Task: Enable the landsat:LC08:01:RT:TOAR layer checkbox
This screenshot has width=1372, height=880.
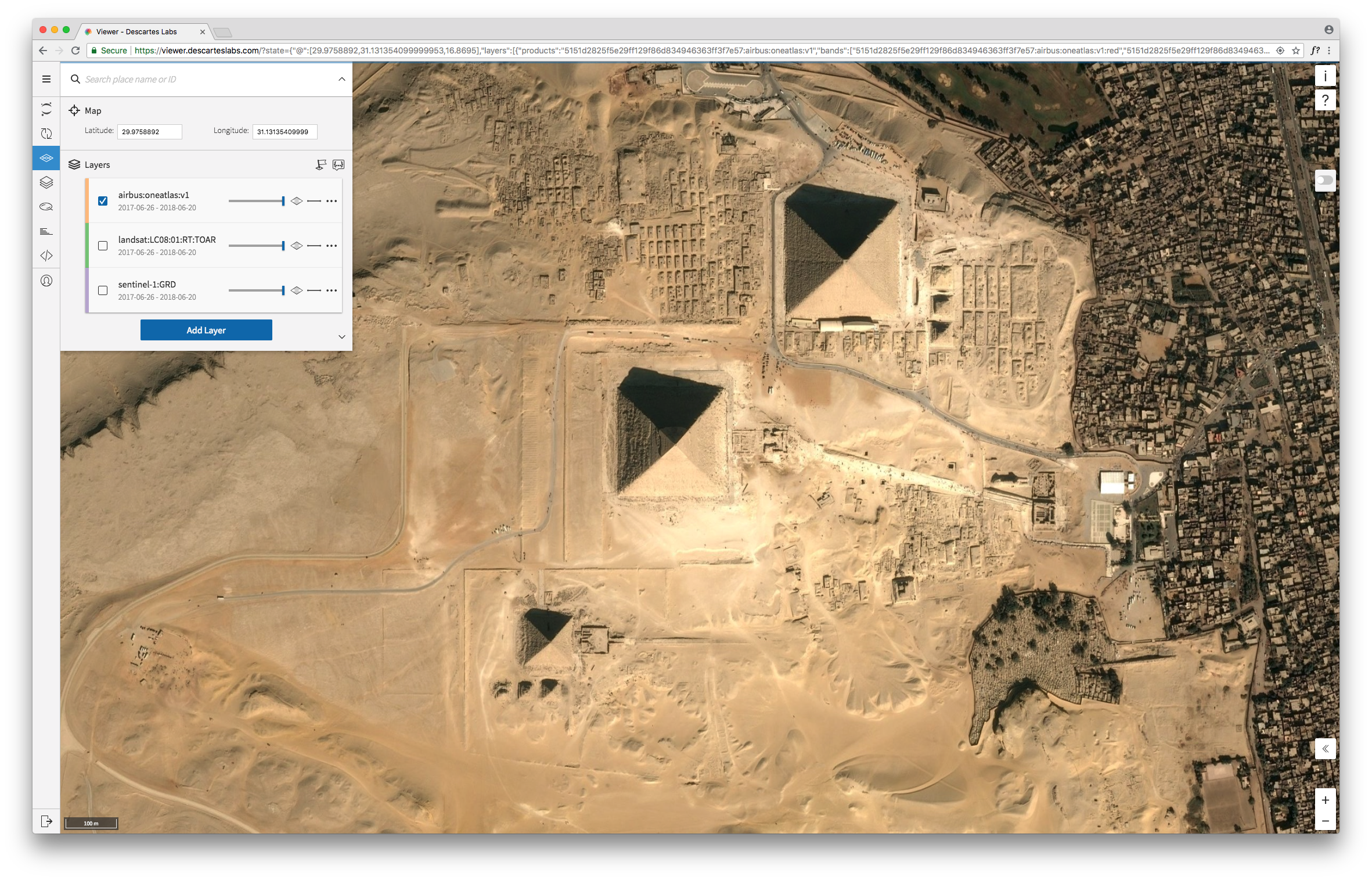Action: pos(103,246)
